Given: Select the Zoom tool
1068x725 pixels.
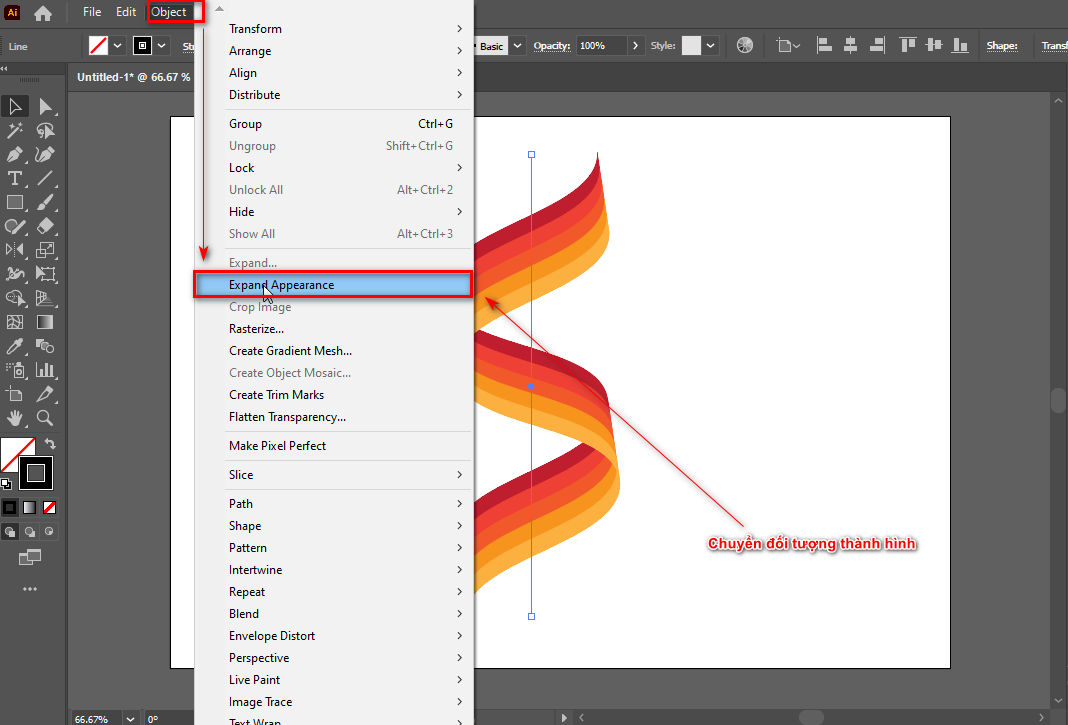Looking at the screenshot, I should [45, 418].
